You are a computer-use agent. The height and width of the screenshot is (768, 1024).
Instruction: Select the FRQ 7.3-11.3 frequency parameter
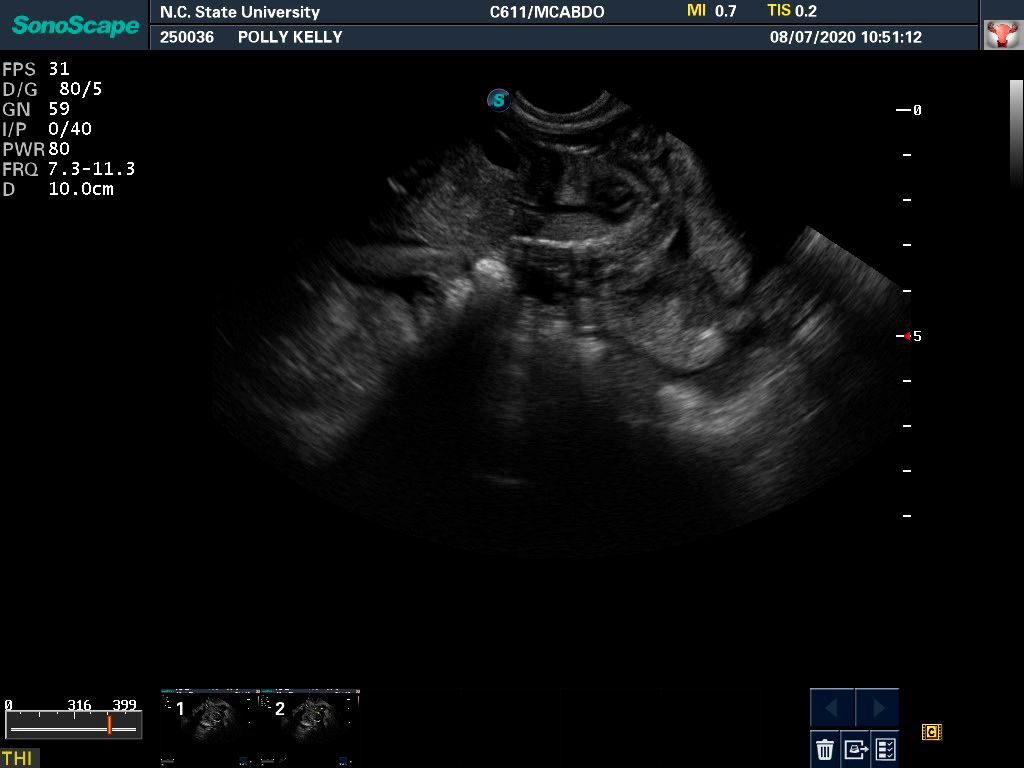click(68, 169)
